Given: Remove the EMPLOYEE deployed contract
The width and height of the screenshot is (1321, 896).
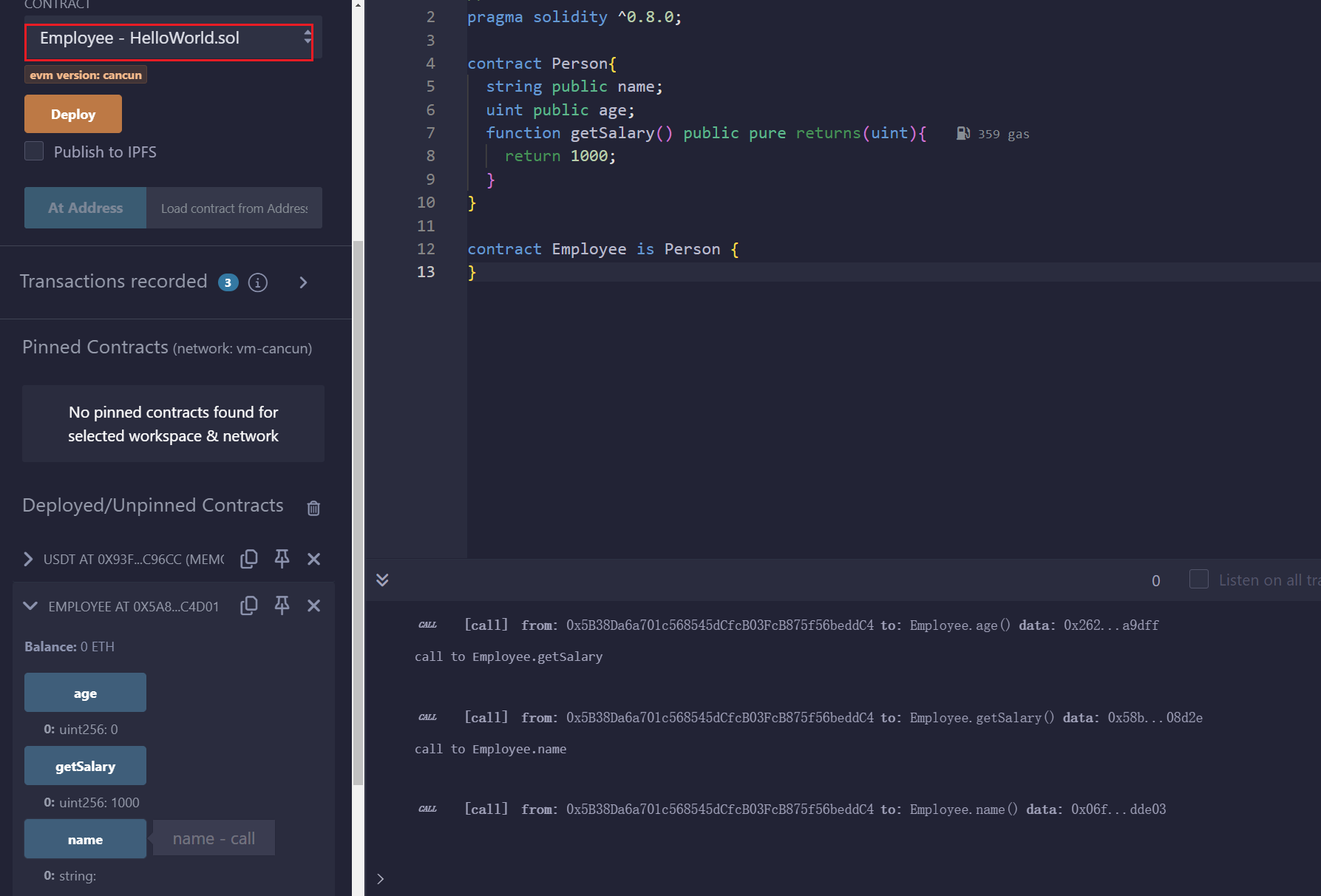Looking at the screenshot, I should click(x=313, y=606).
